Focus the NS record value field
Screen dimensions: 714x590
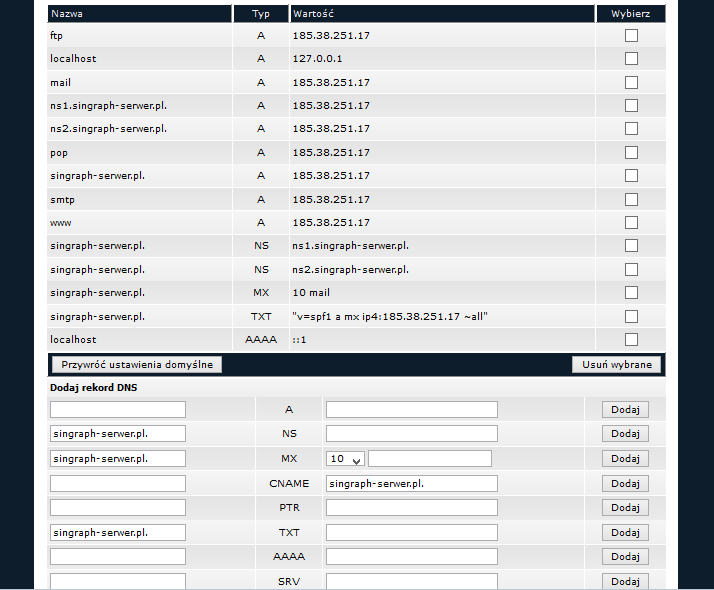point(412,433)
